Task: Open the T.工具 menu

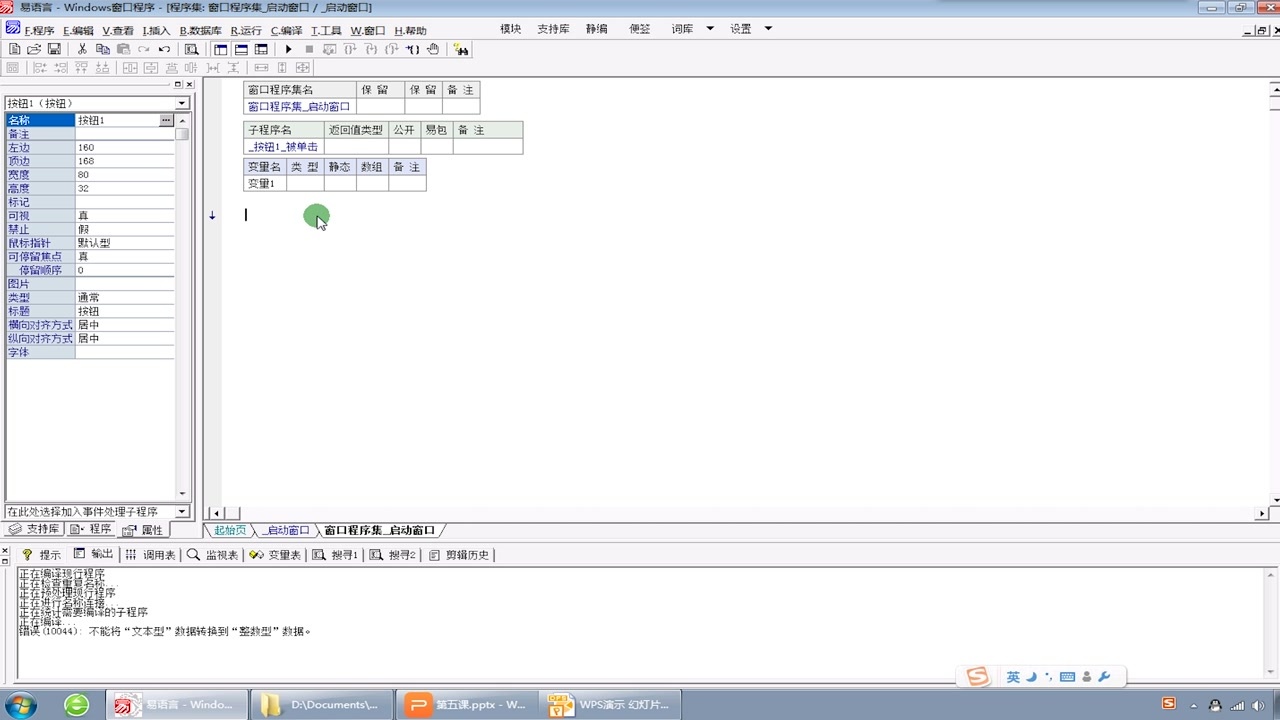Action: coord(326,31)
